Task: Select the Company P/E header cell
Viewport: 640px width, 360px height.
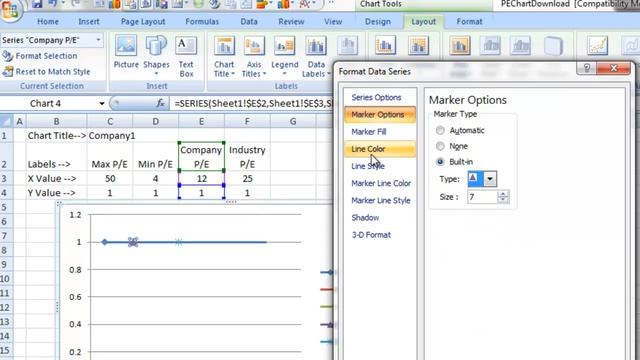Action: click(x=202, y=157)
